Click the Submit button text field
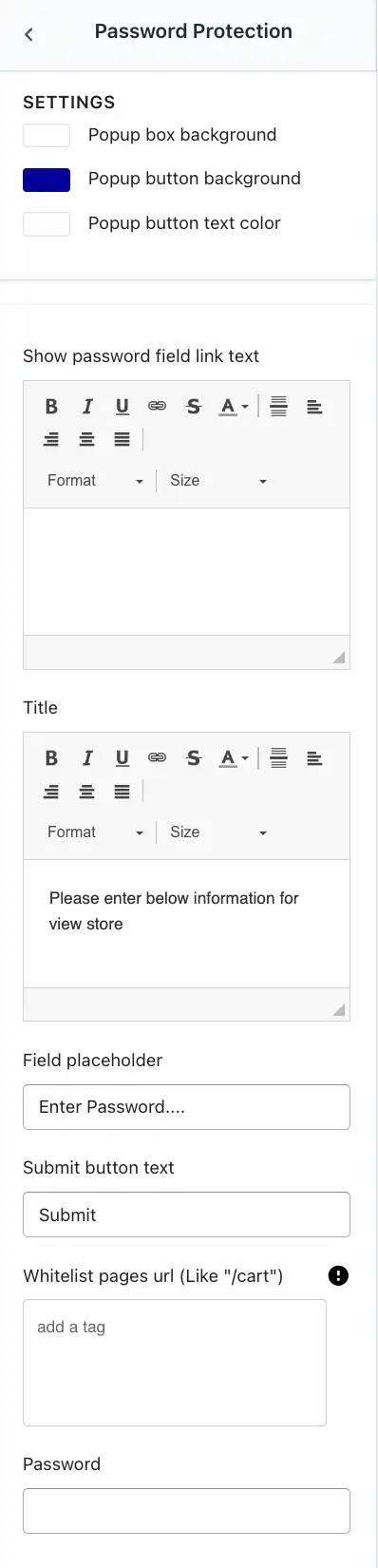This screenshot has width=378, height=1568. tap(186, 1214)
